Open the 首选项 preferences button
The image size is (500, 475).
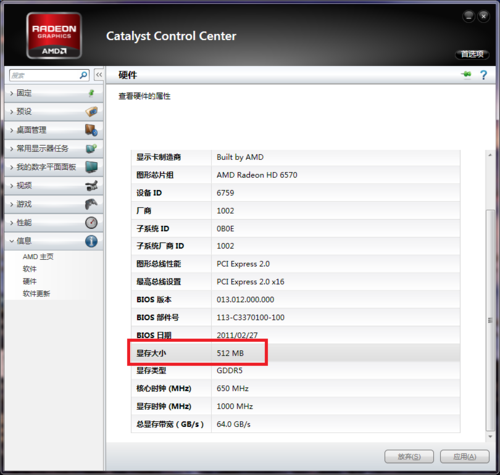[x=472, y=54]
